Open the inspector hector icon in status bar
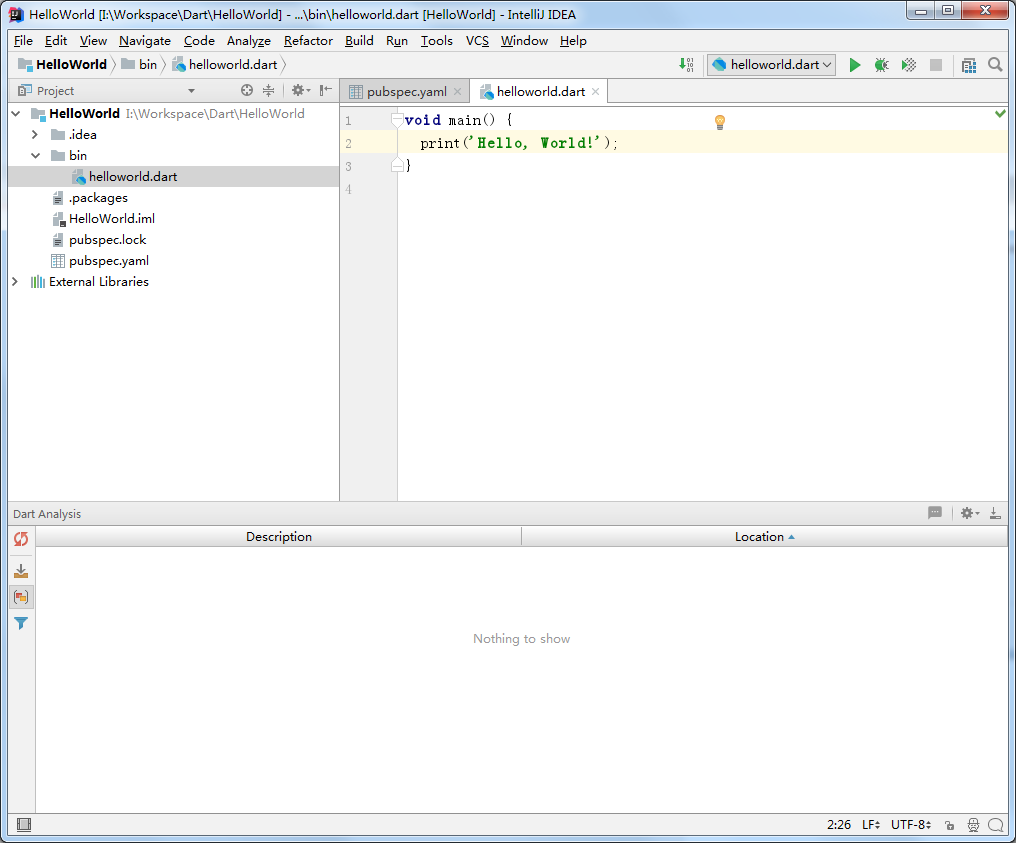Screen dimensions: 1016x843 tap(973, 825)
